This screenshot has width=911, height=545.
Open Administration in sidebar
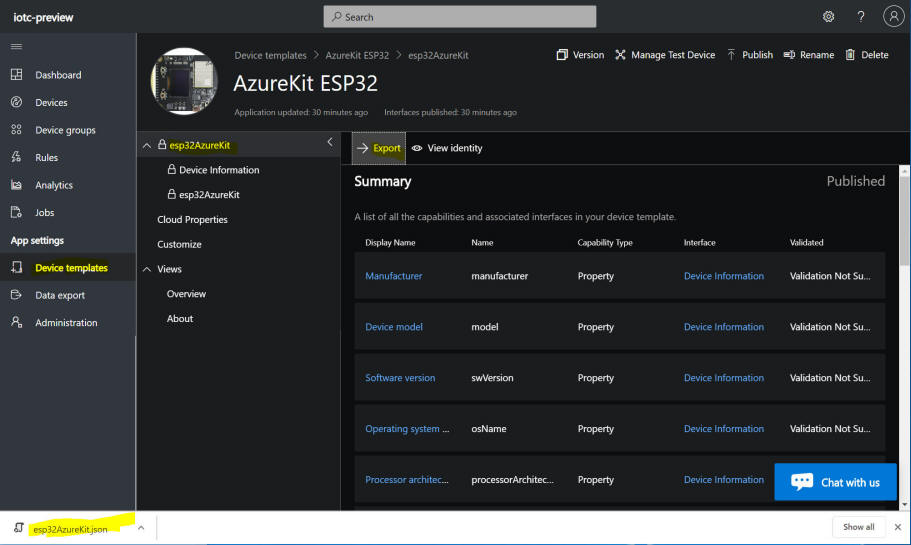point(68,322)
